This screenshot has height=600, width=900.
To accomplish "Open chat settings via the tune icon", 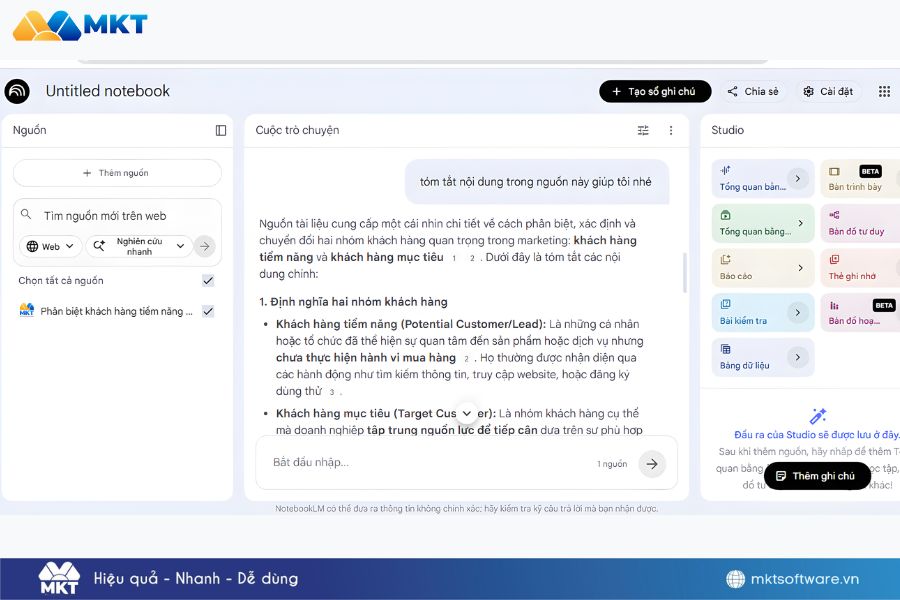I will click(x=643, y=130).
